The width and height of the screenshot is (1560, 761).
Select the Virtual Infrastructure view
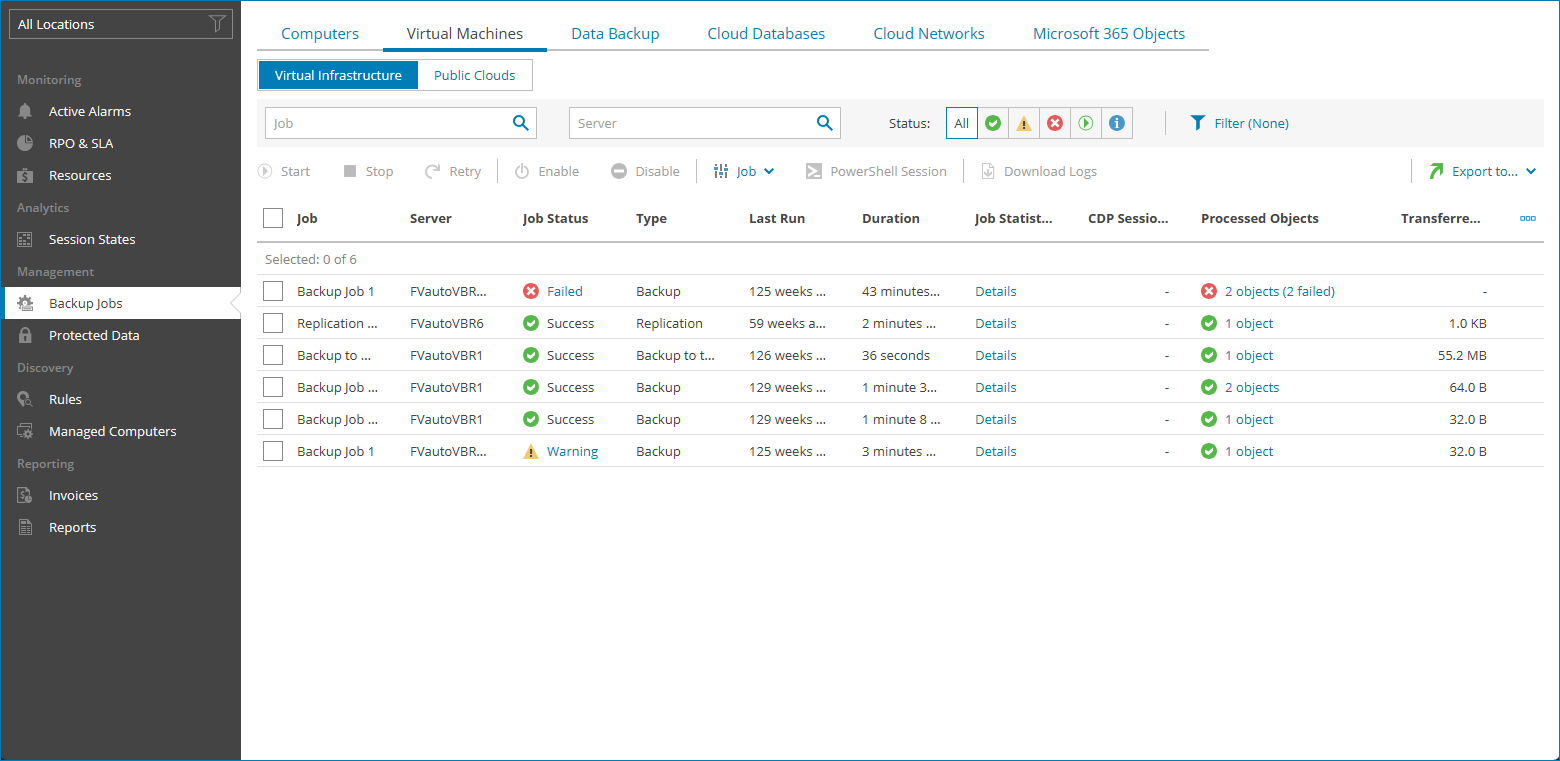point(338,75)
